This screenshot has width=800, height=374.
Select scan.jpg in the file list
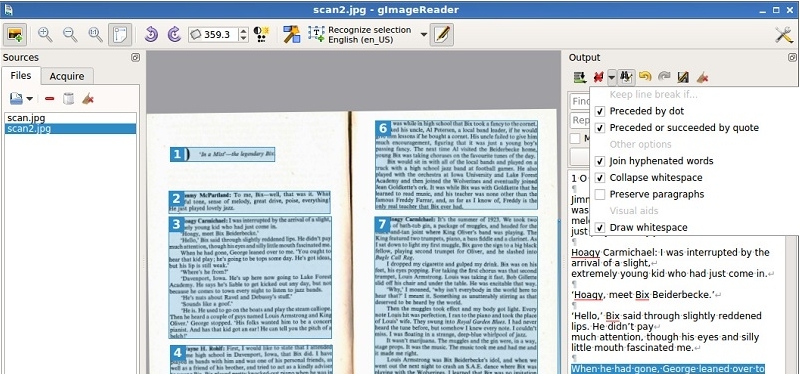(70, 118)
